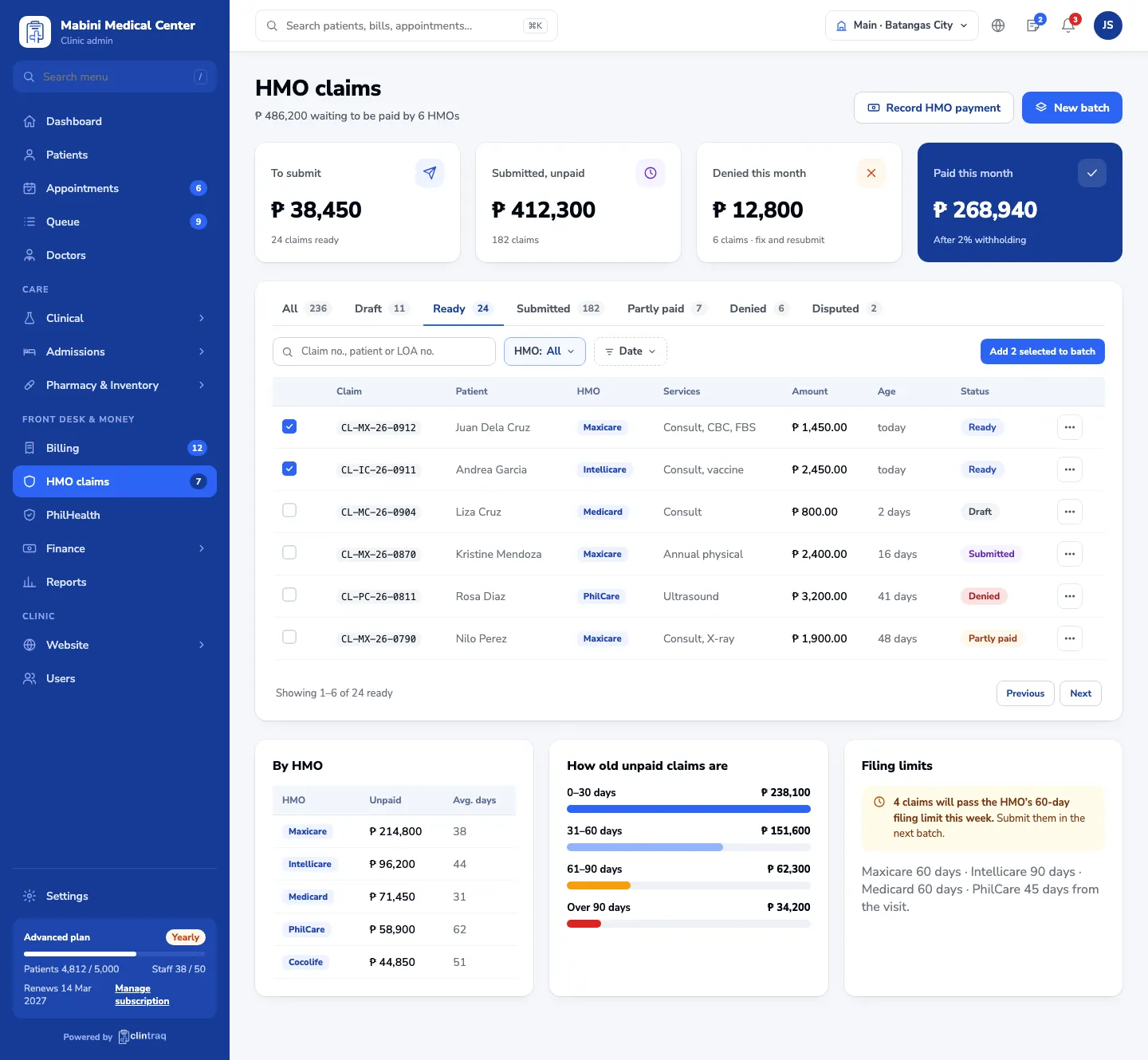Open row actions for claim CL-MX-26-0870

1070,554
